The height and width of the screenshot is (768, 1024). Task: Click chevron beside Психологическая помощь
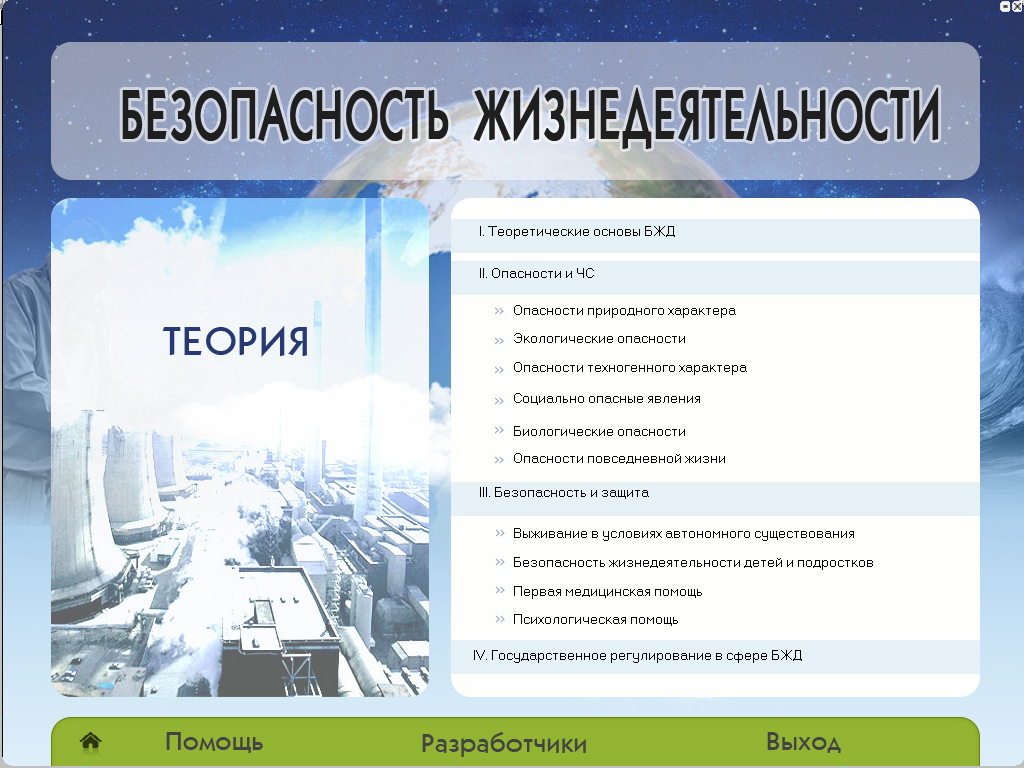pos(500,618)
